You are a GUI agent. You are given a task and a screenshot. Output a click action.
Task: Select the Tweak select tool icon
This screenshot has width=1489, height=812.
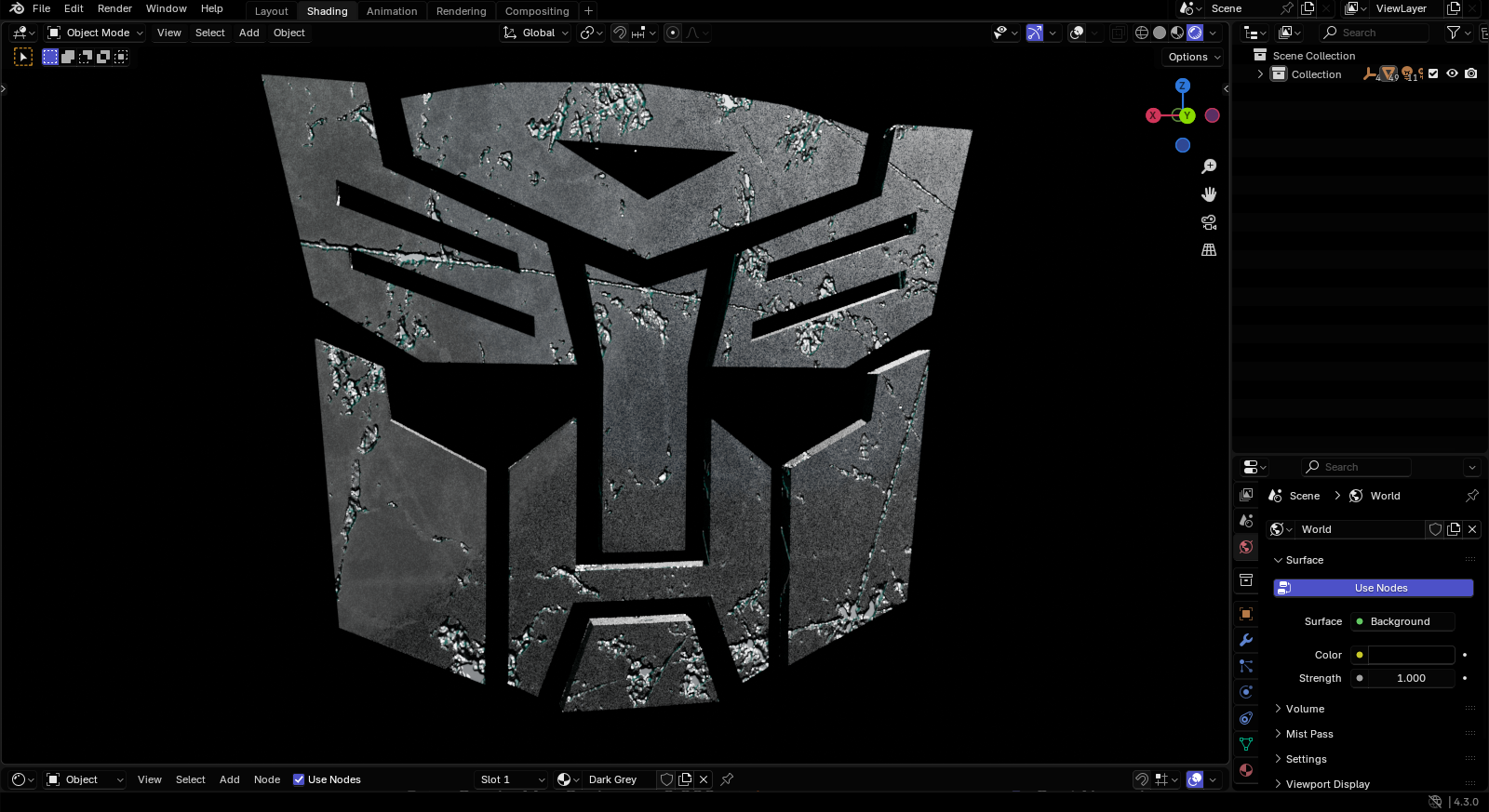23,57
